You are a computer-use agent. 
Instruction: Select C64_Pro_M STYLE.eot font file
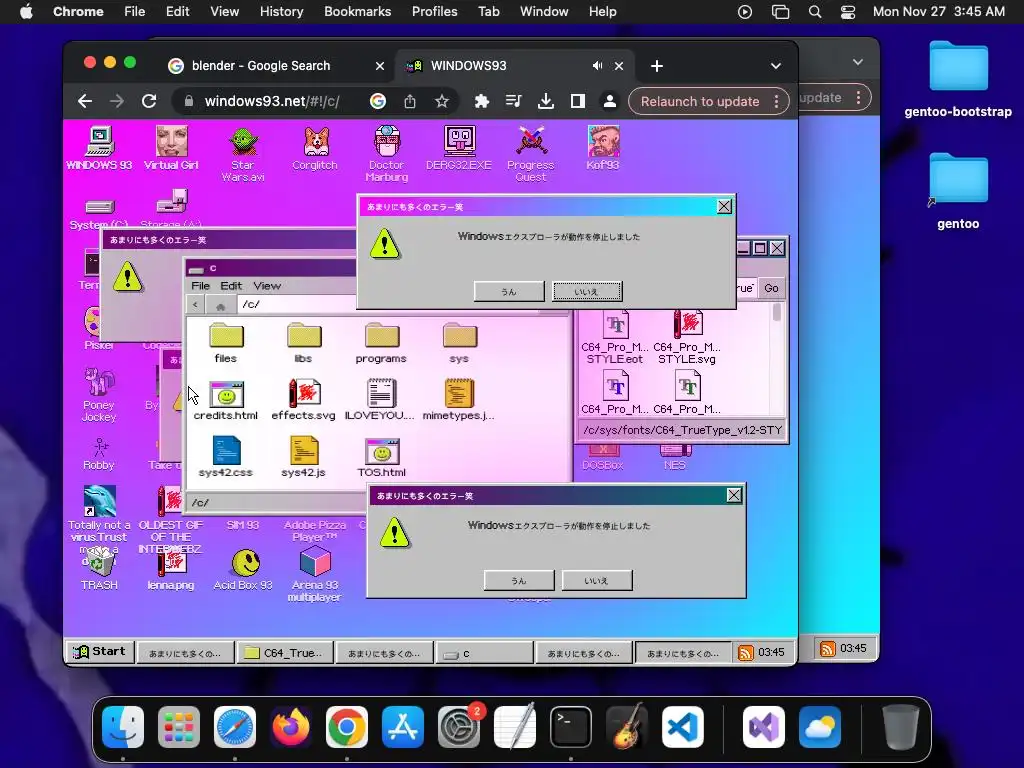click(615, 338)
